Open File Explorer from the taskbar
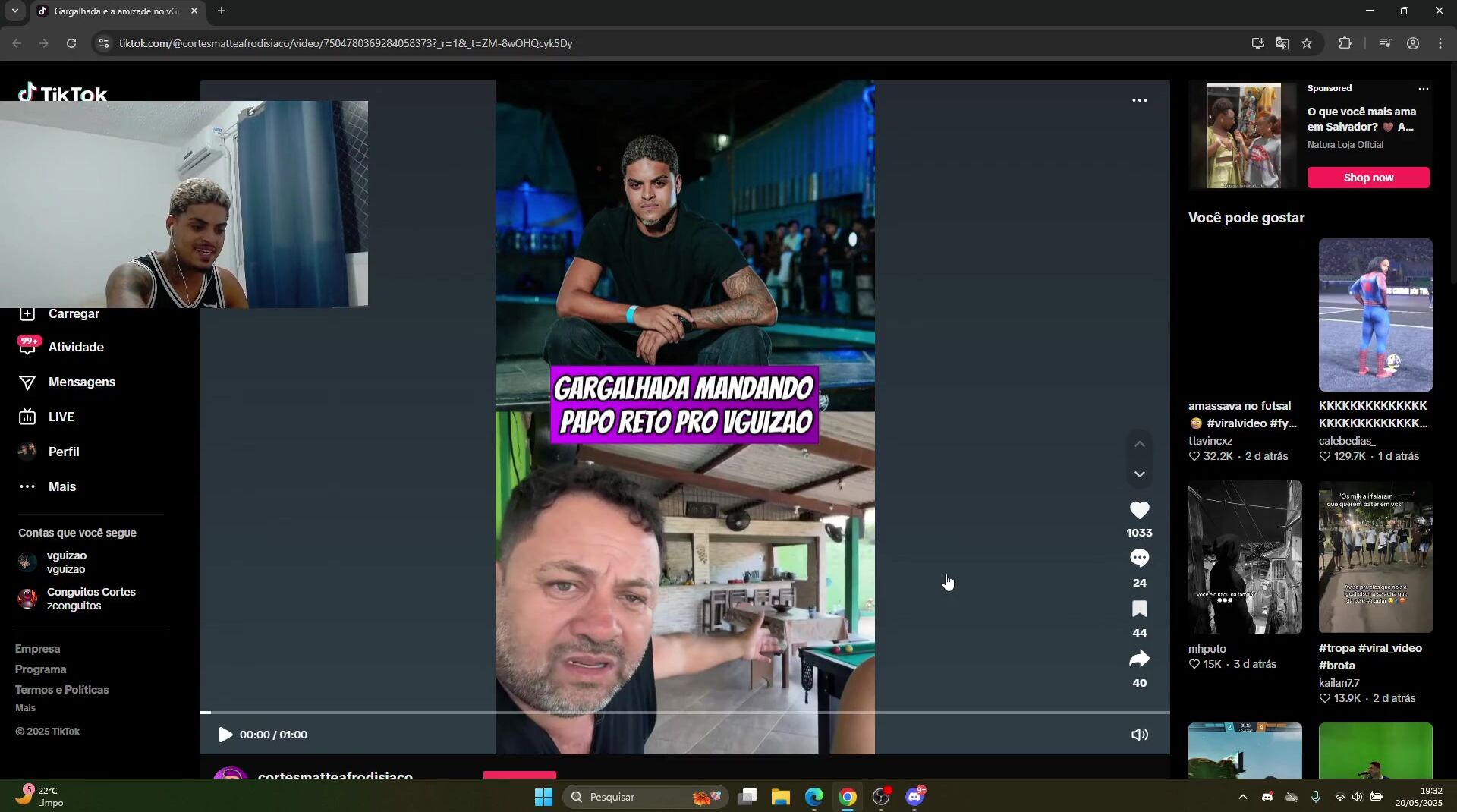1457x812 pixels. [780, 797]
